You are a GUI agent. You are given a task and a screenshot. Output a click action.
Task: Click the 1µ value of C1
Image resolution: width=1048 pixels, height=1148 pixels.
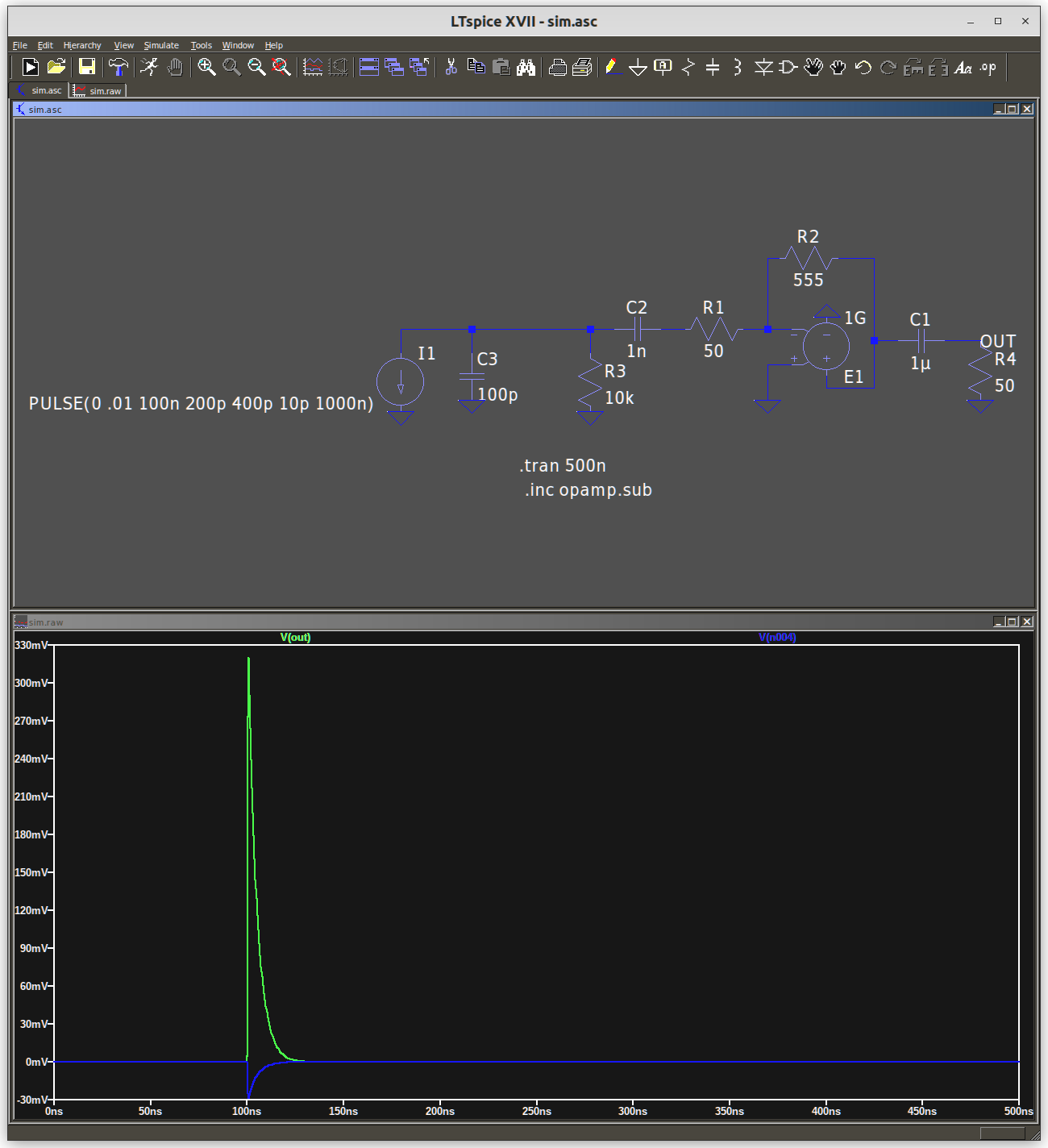tap(920, 363)
